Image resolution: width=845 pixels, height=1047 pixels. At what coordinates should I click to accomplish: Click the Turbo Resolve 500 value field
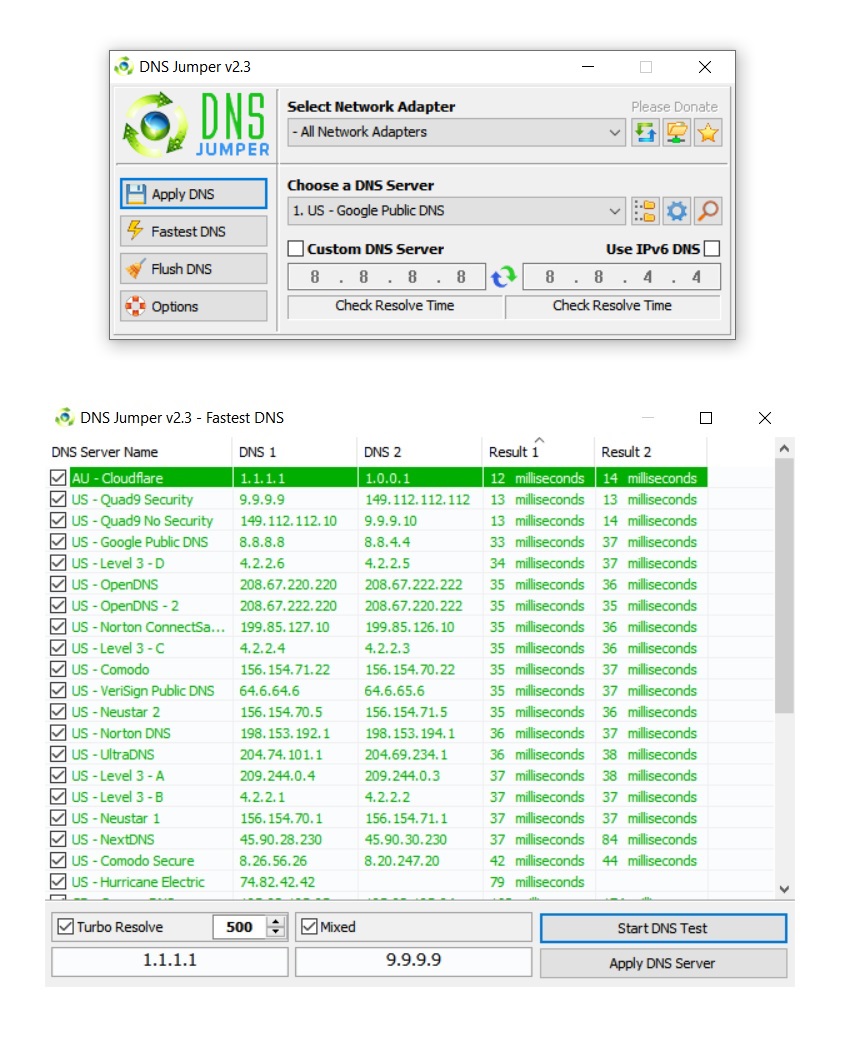click(240, 927)
